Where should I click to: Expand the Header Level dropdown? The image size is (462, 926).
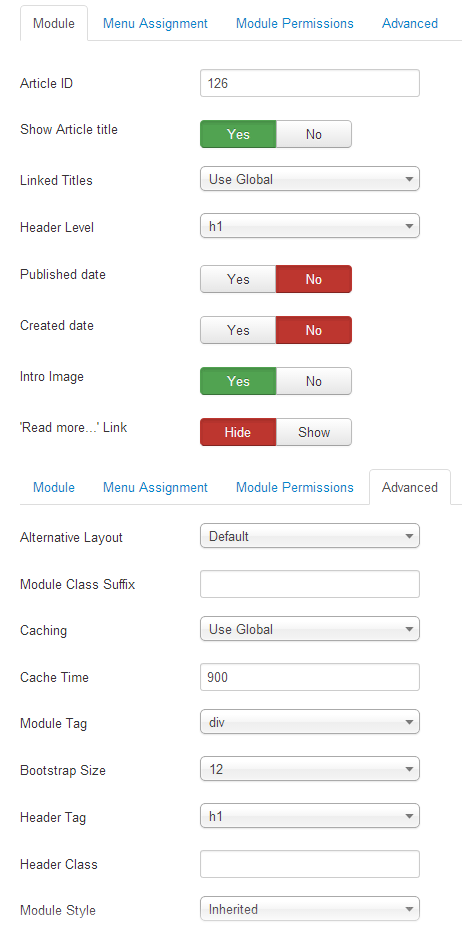coord(310,226)
